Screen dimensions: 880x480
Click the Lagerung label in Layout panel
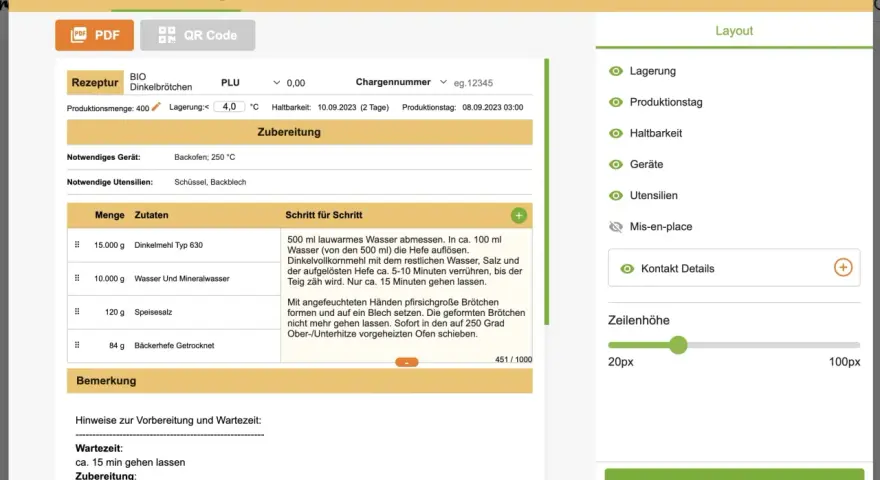pos(653,71)
